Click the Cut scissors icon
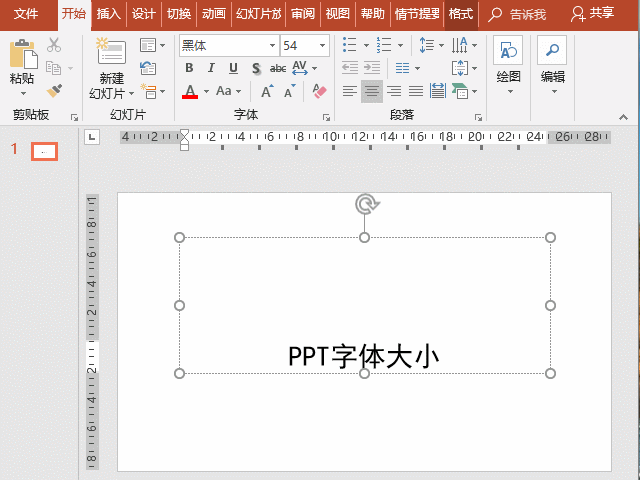Viewport: 640px width, 480px height. (x=53, y=45)
